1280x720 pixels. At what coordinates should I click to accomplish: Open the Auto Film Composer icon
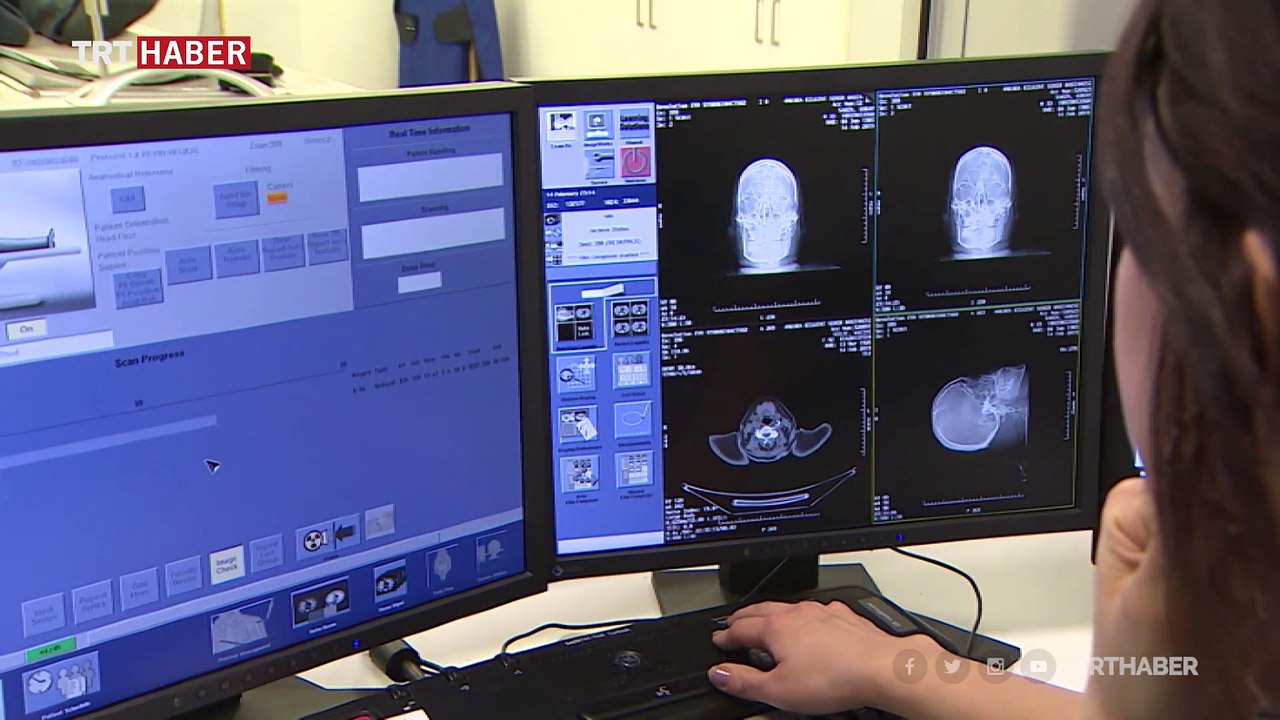click(580, 473)
